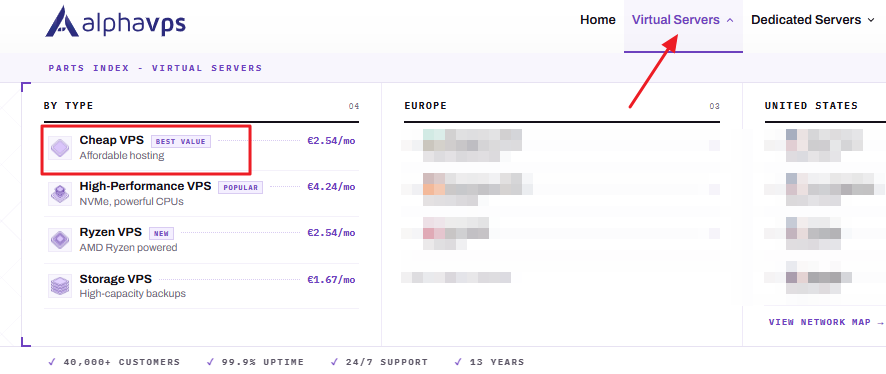Screen dimensions: 886x374
Task: Open the Home menu item
Action: (598, 20)
